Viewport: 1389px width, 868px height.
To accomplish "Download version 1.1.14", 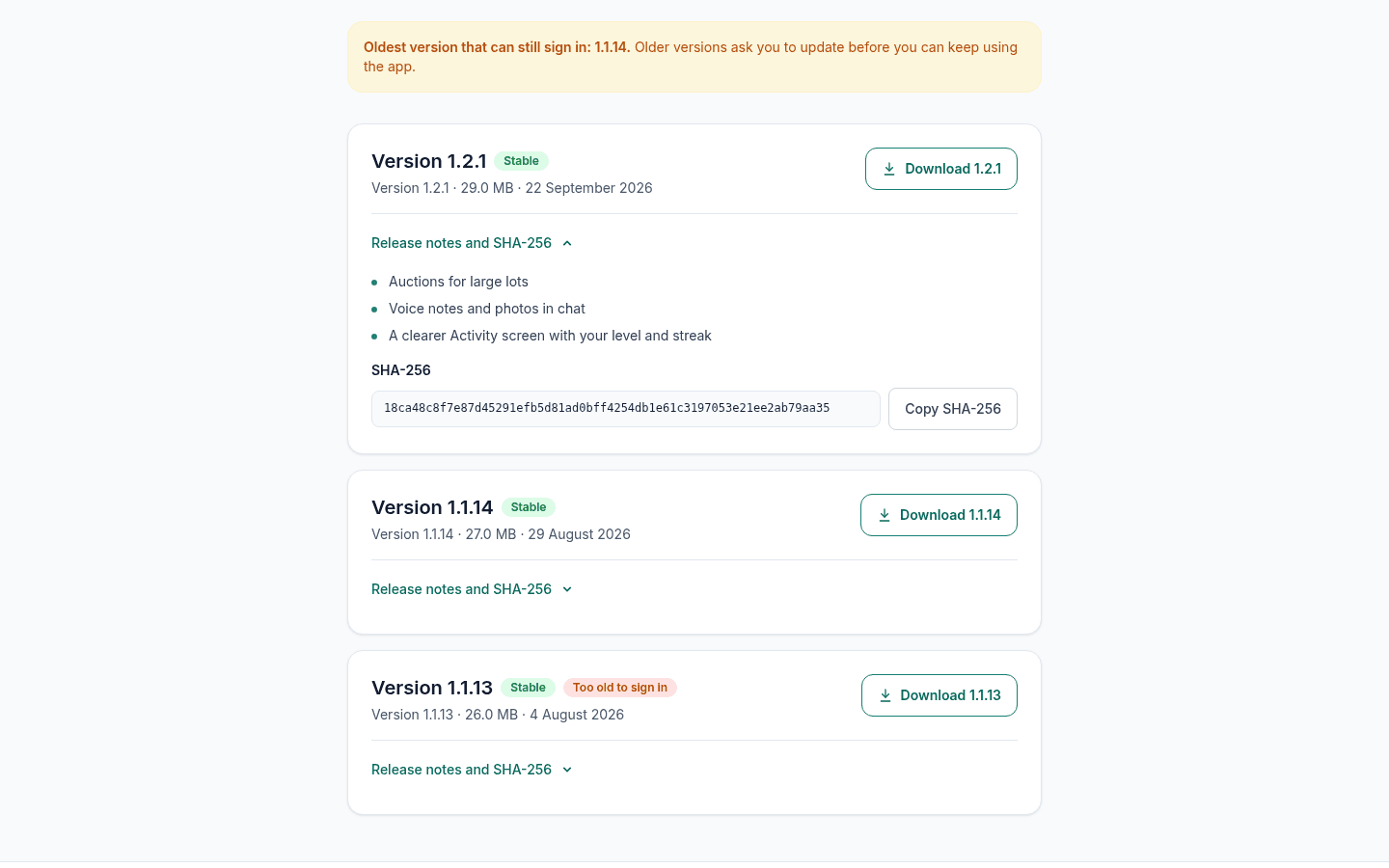I will (939, 515).
